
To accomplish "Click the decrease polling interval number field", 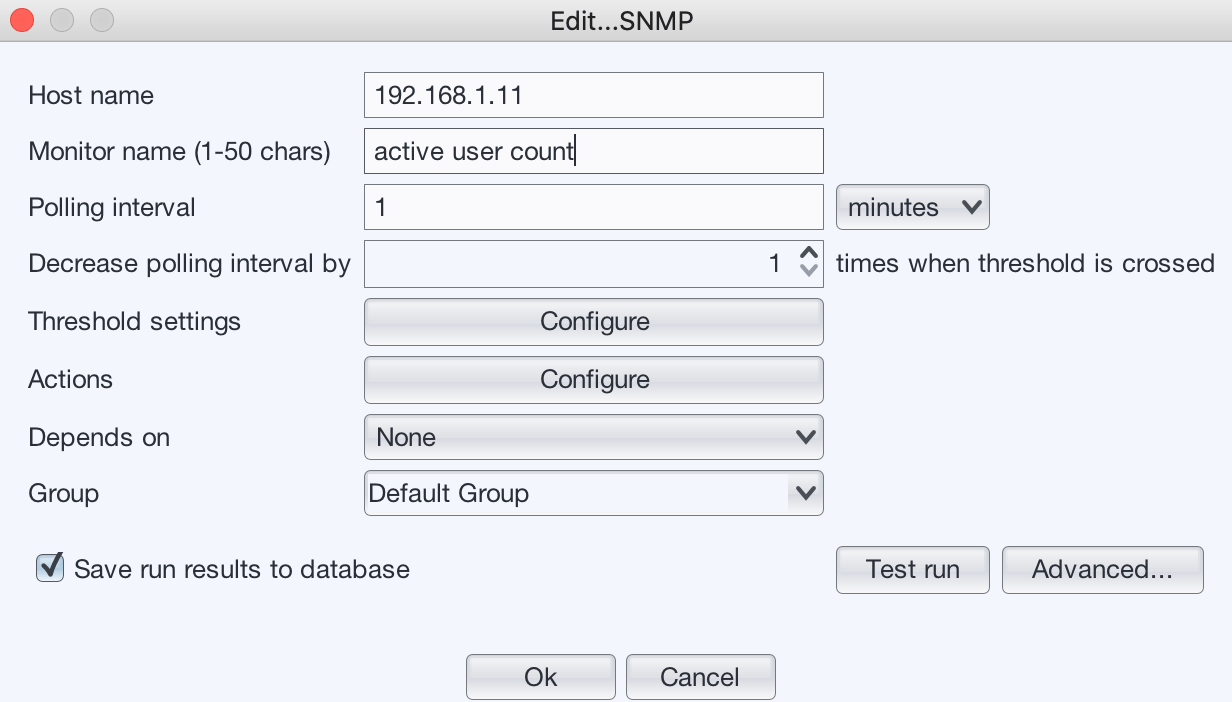I will (x=580, y=263).
